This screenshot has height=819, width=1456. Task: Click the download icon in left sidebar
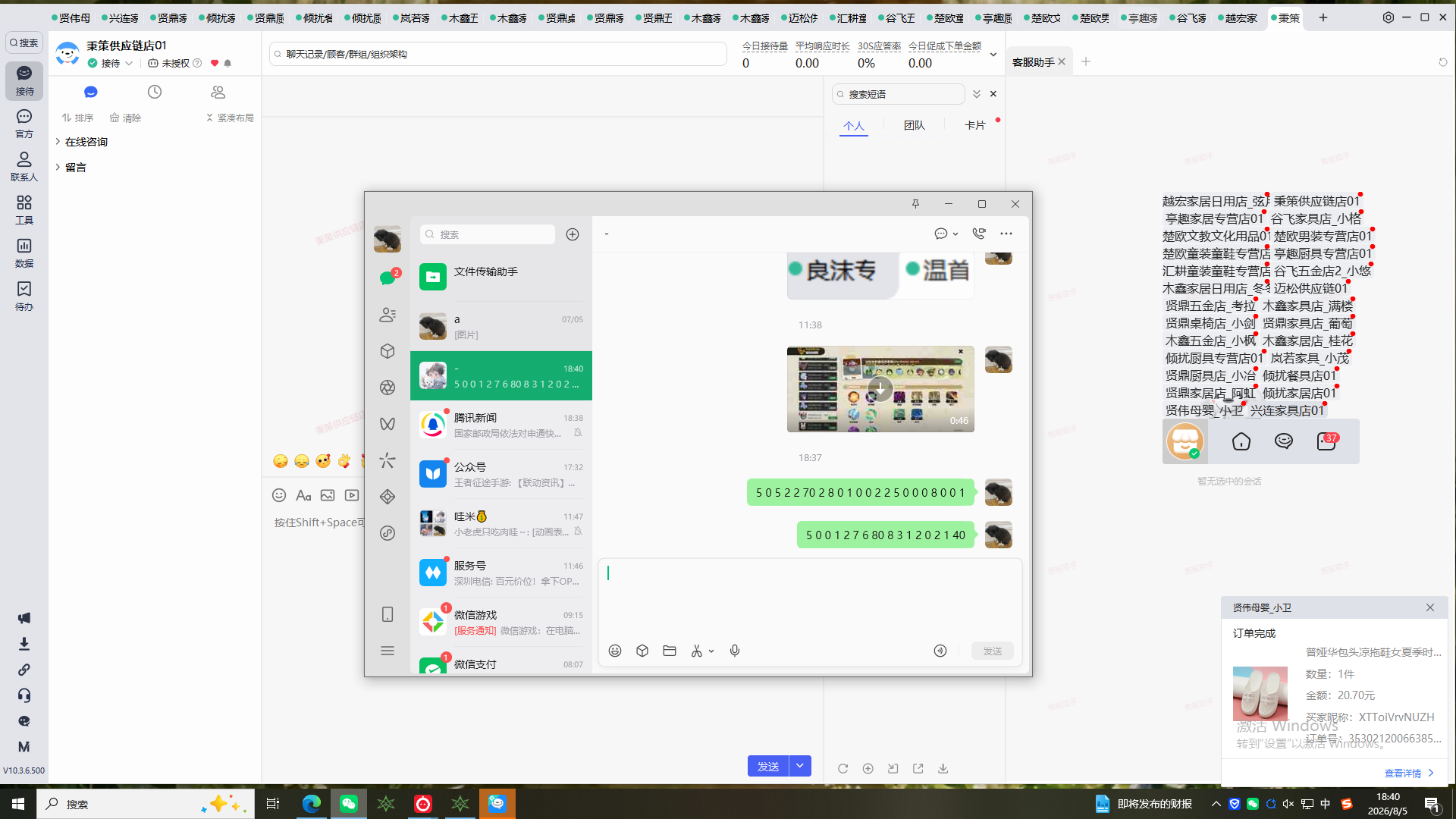24,644
